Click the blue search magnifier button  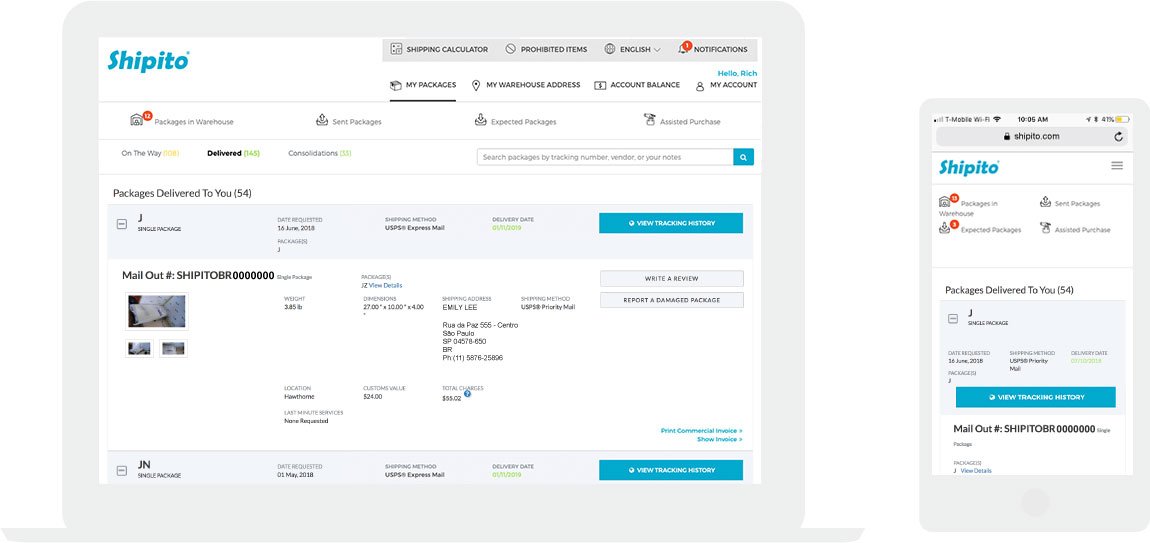[743, 157]
